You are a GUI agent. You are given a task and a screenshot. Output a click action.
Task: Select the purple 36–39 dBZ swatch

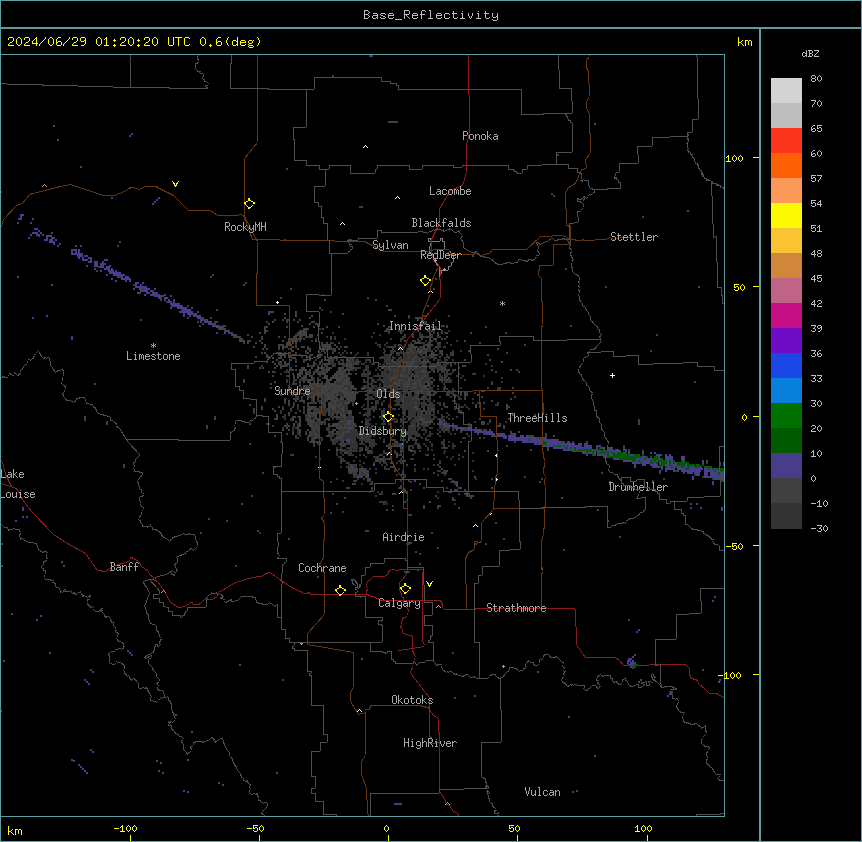coord(786,341)
